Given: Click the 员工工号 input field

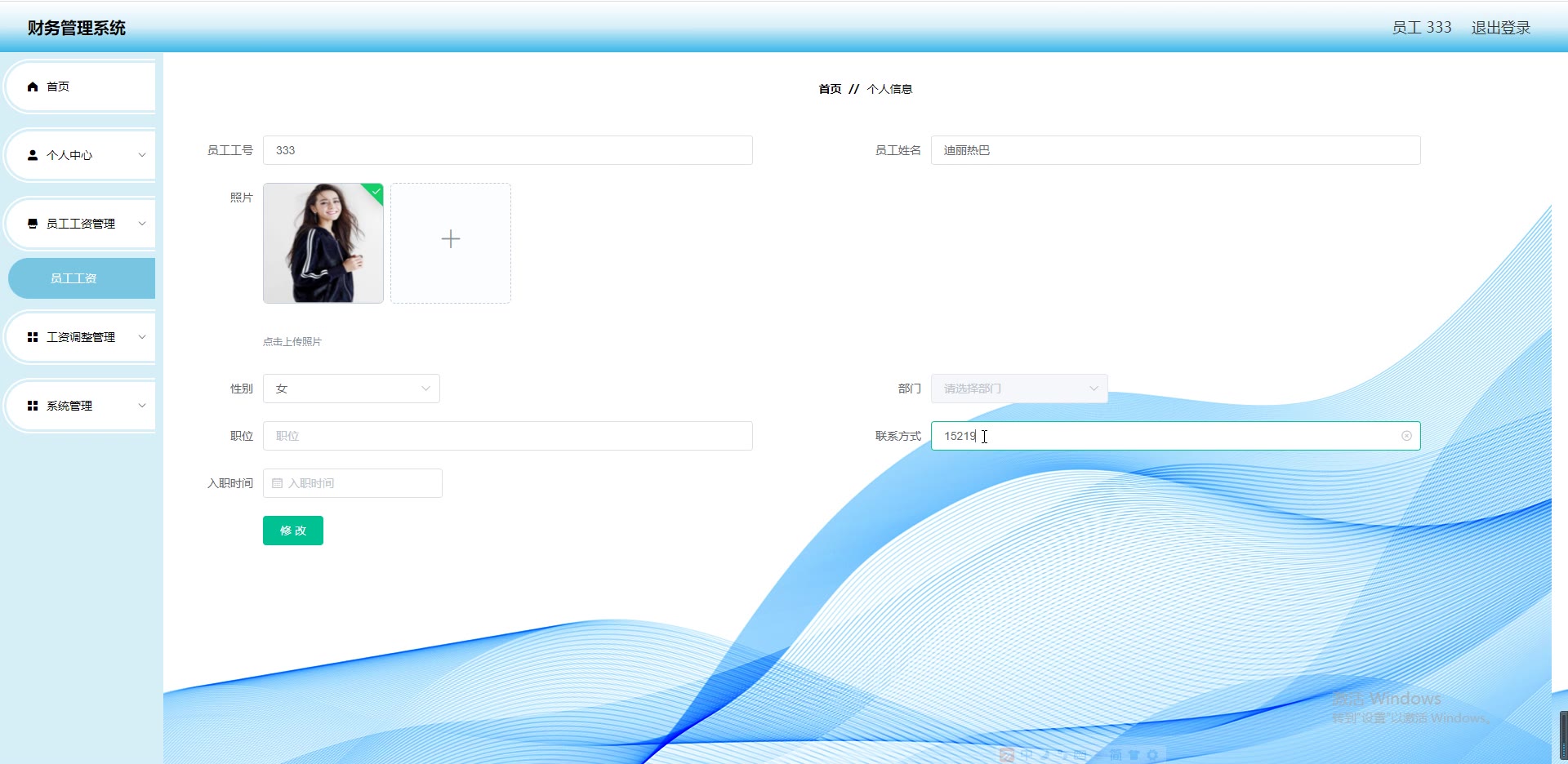Looking at the screenshot, I should tap(508, 150).
